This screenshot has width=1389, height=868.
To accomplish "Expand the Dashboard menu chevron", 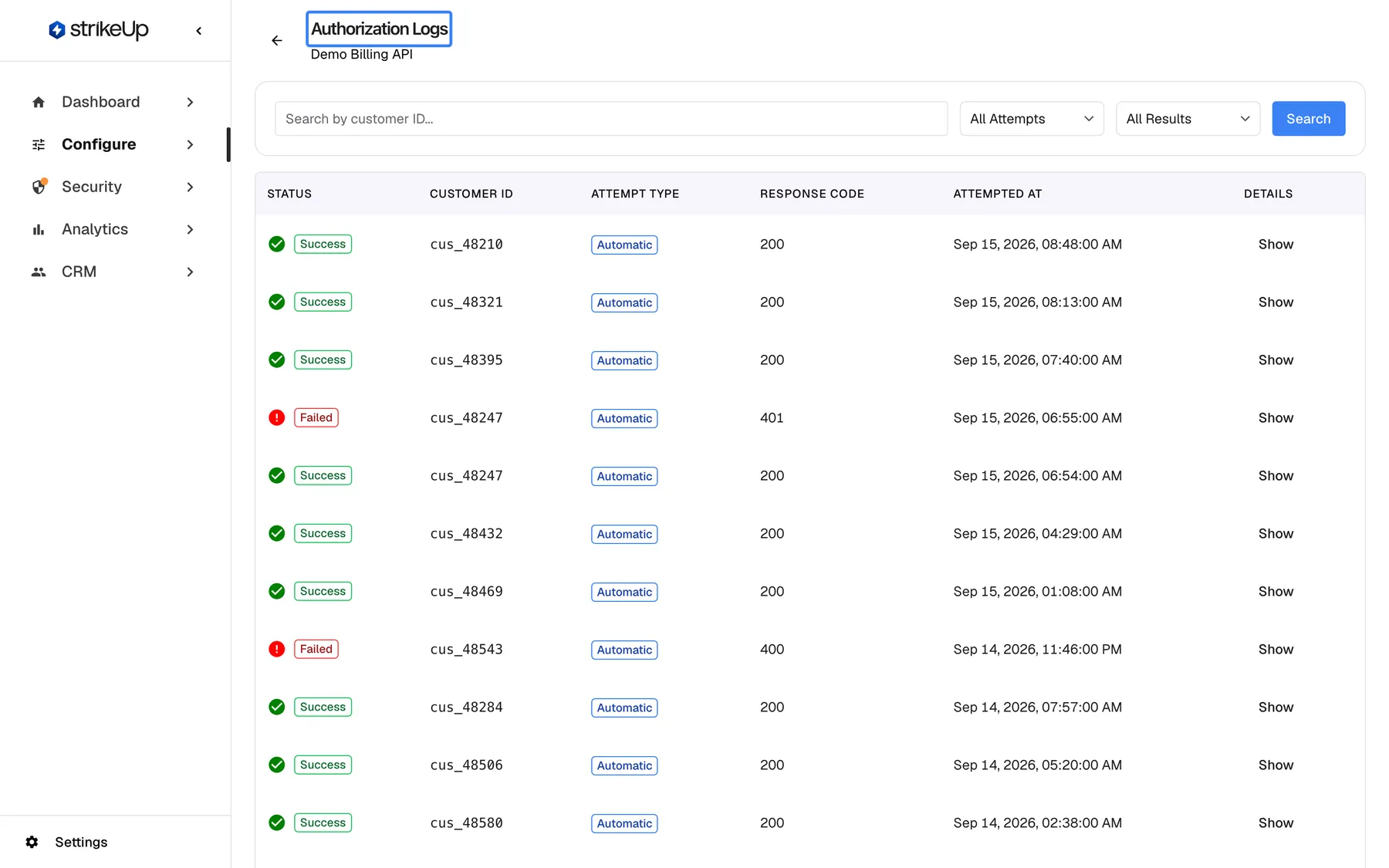I will point(190,102).
